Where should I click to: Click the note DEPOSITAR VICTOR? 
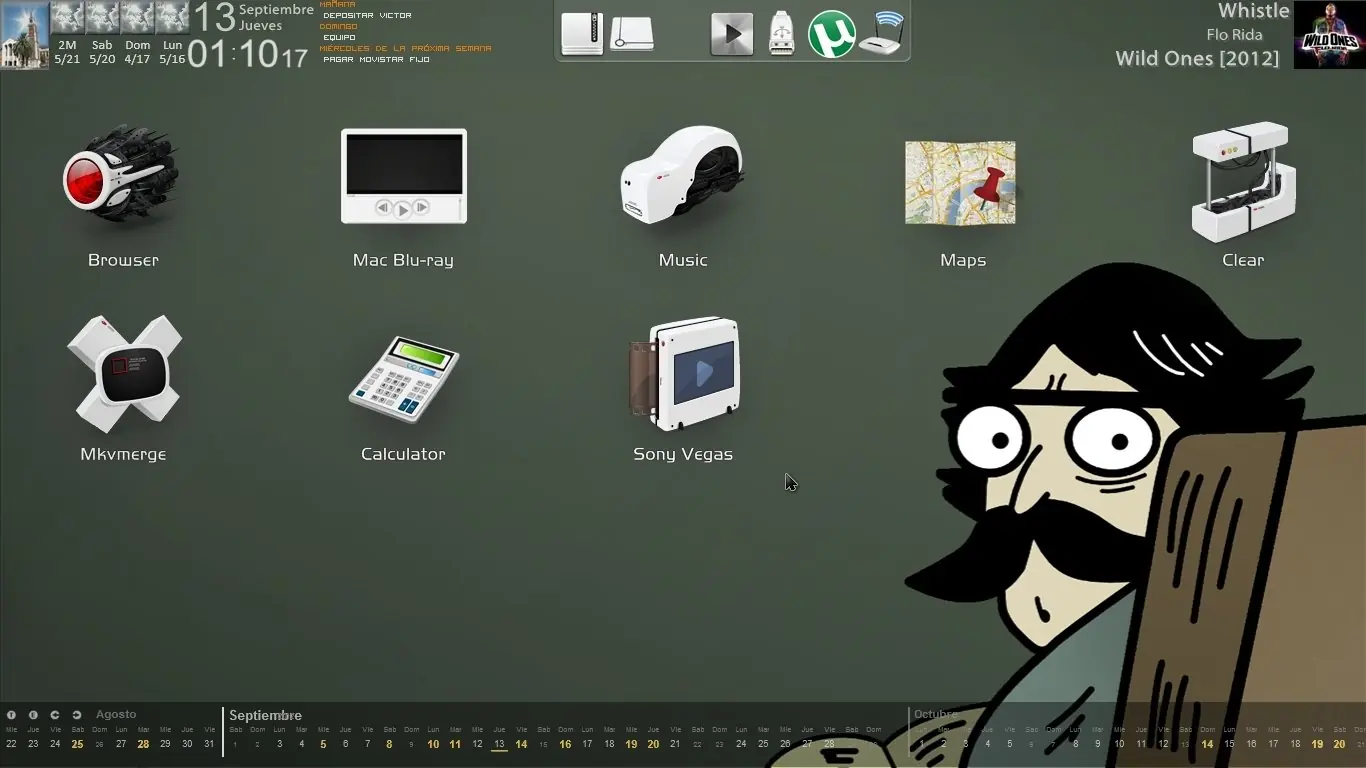click(x=367, y=16)
